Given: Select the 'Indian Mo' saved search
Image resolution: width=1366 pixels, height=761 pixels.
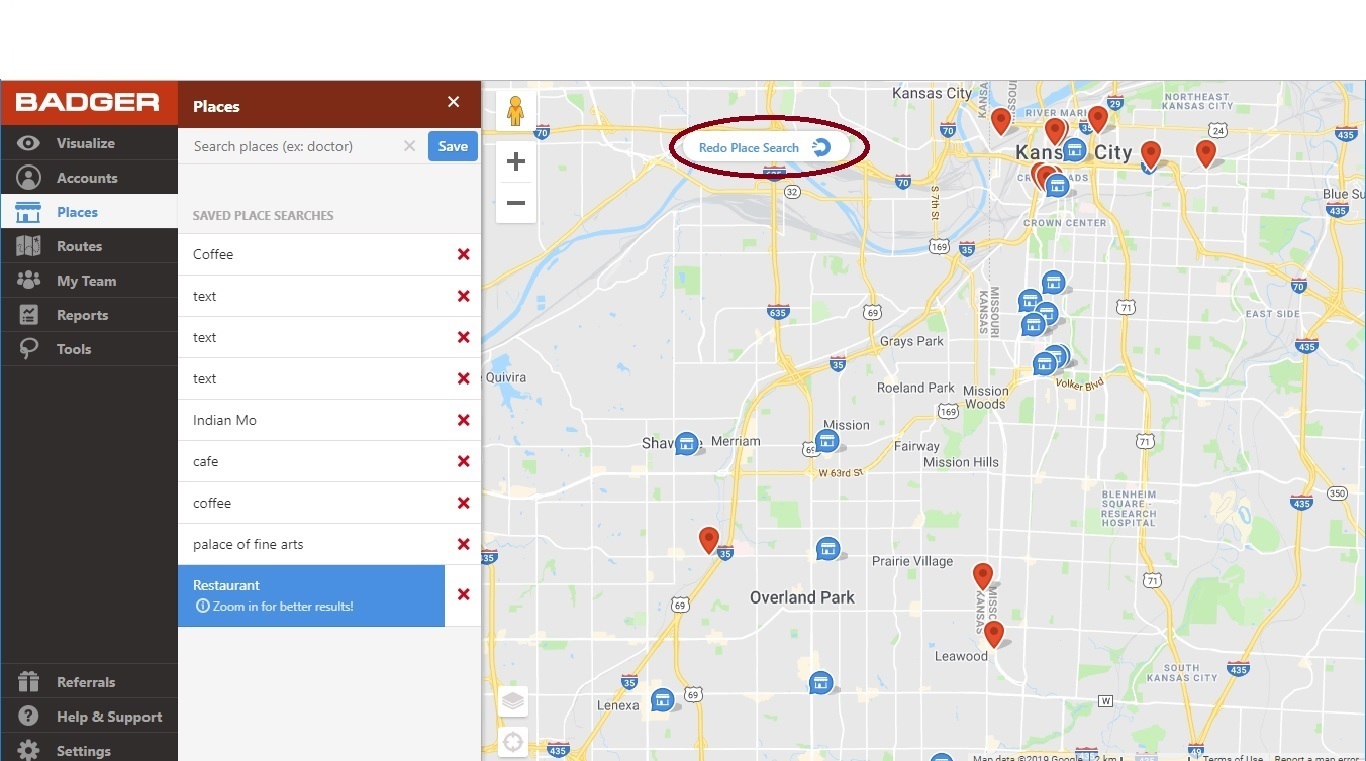Looking at the screenshot, I should pos(312,420).
